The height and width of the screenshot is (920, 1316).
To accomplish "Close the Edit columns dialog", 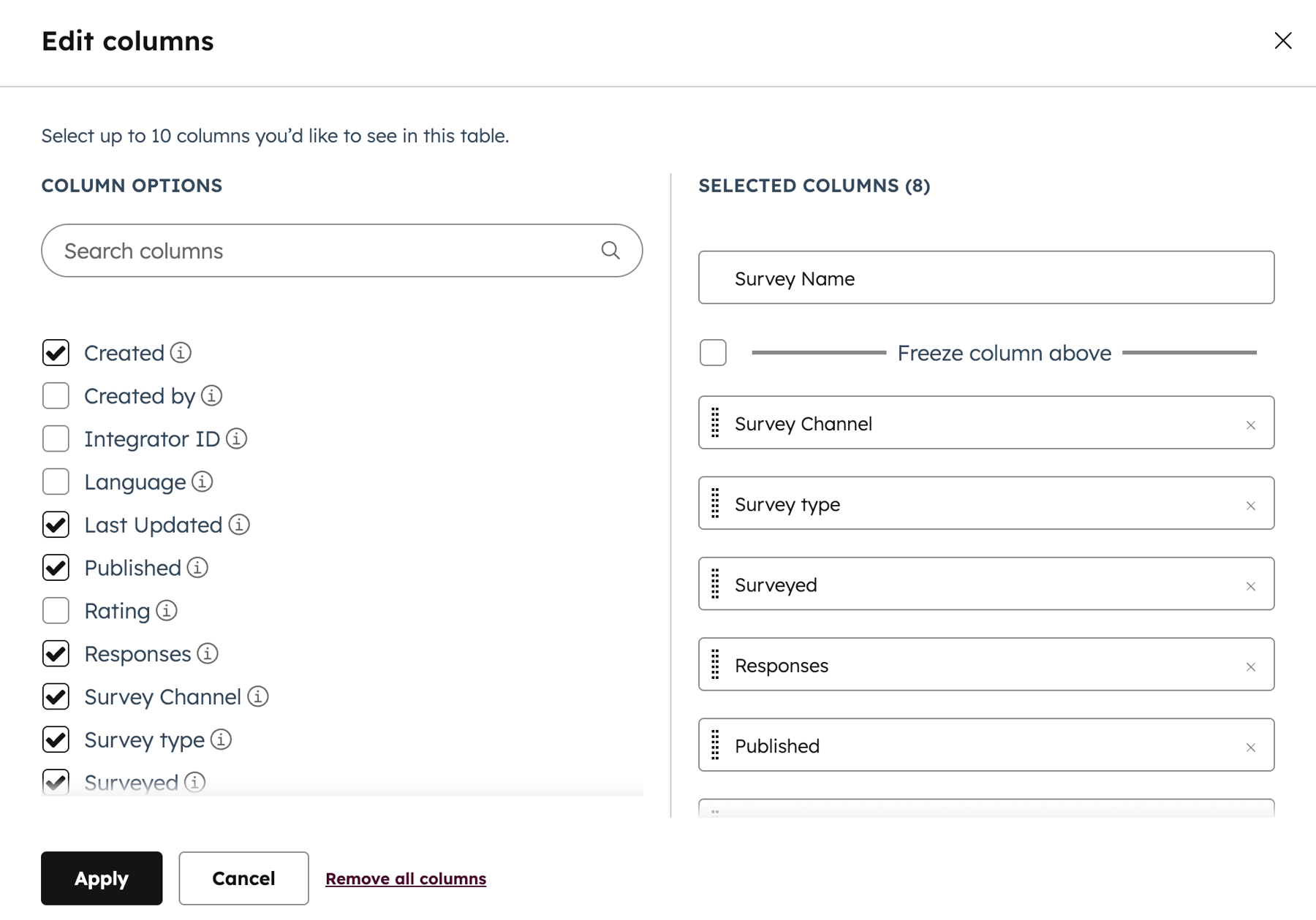I will point(1283,40).
